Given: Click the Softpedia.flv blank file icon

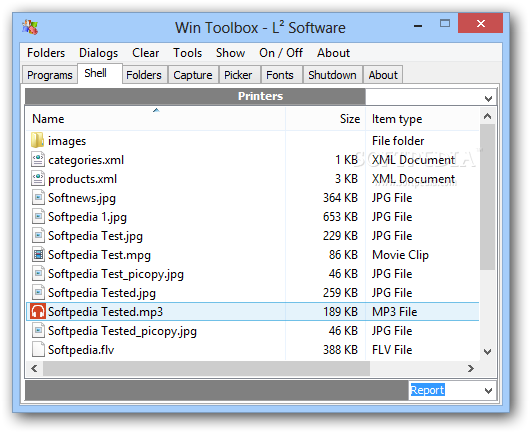Looking at the screenshot, I should [x=38, y=349].
